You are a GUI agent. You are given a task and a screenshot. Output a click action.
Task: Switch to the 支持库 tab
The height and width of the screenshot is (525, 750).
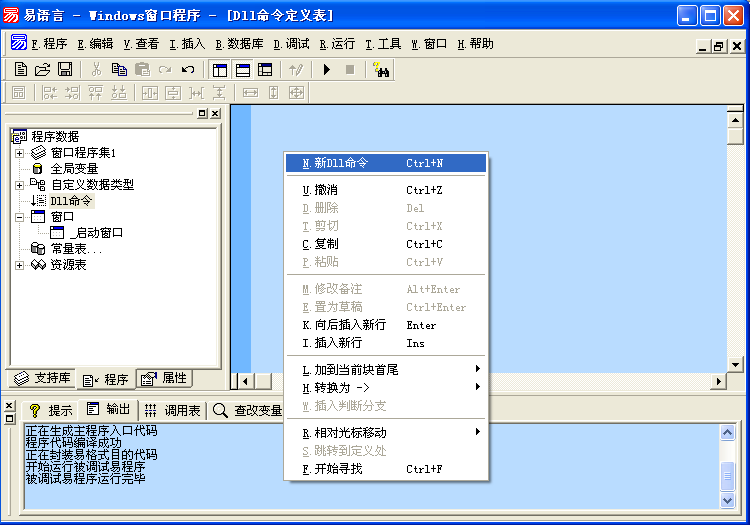click(42, 378)
